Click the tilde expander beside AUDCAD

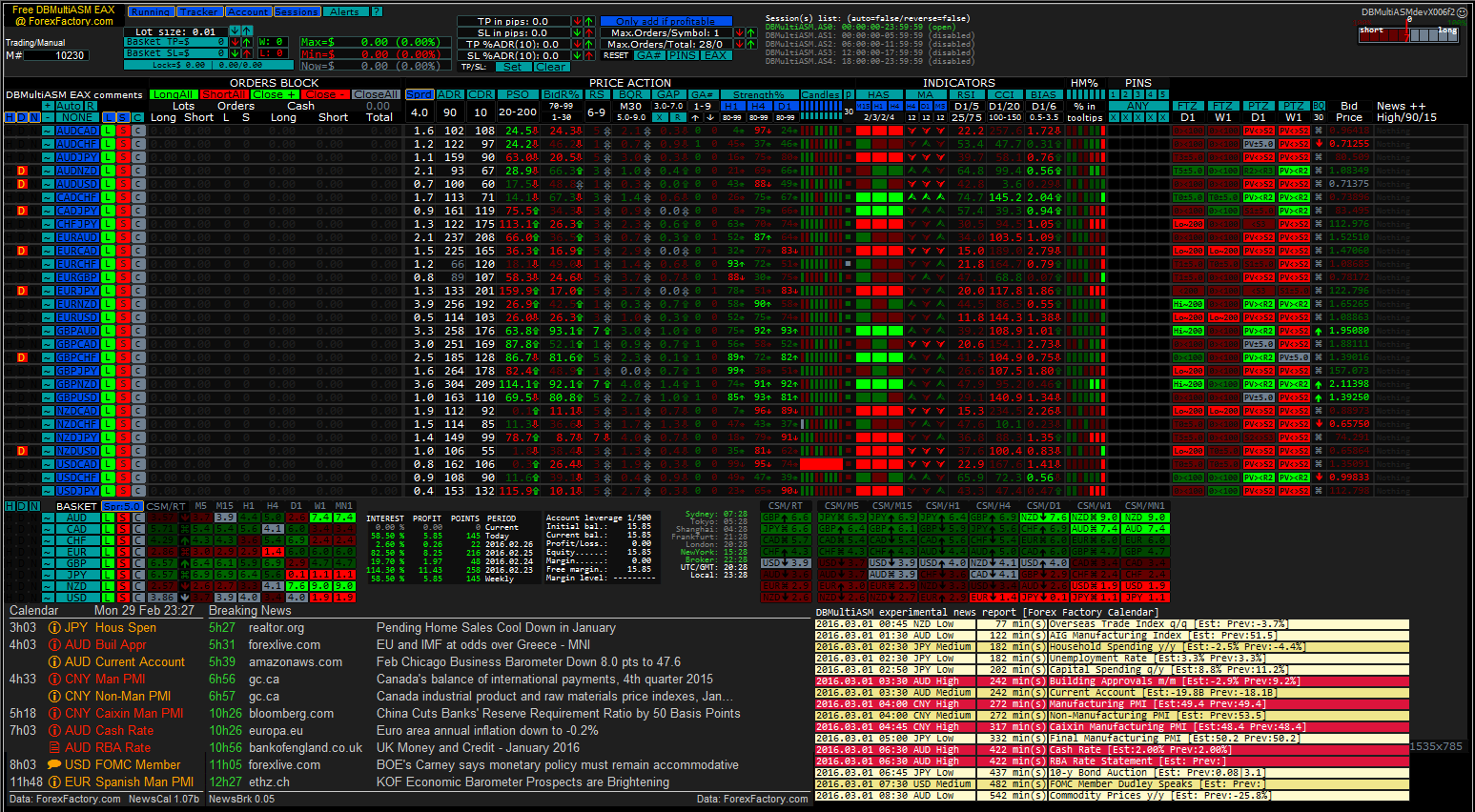pyautogui.click(x=48, y=131)
